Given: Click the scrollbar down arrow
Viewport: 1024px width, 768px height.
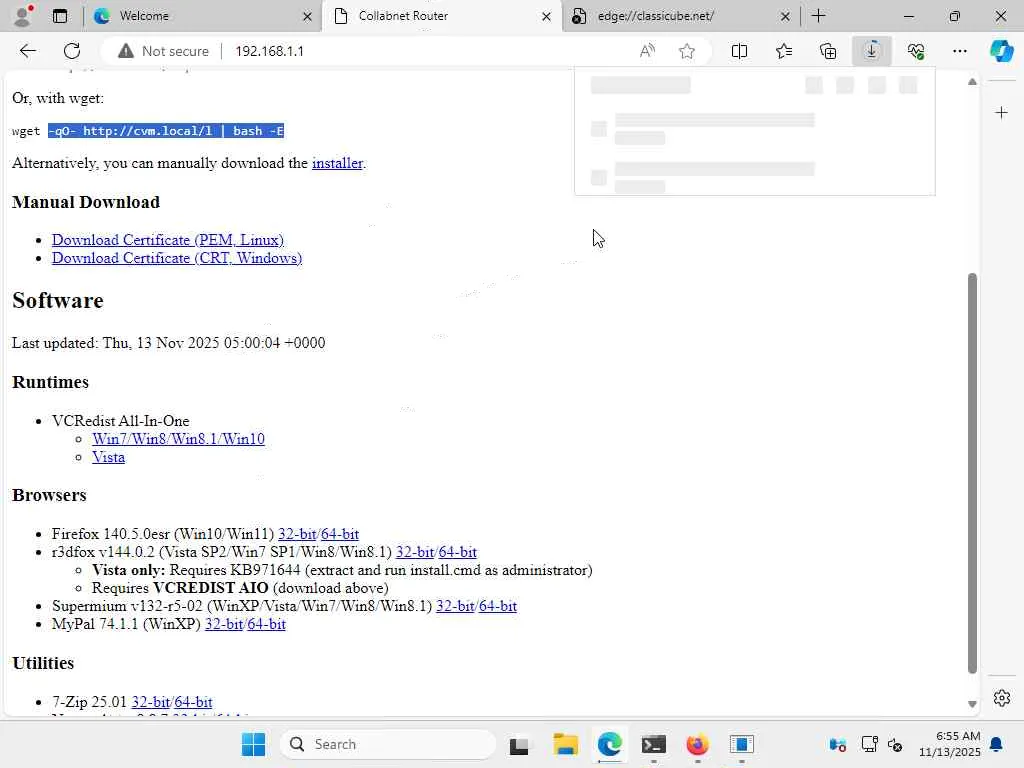Looking at the screenshot, I should coord(972,704).
